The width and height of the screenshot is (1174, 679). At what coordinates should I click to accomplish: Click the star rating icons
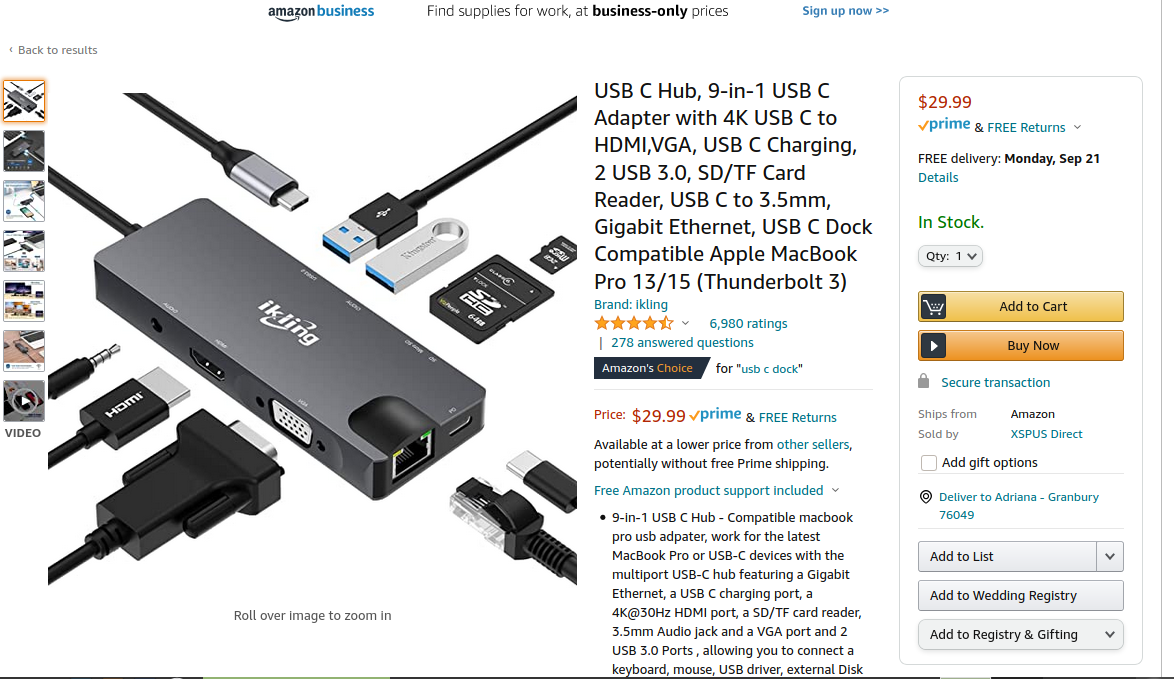pyautogui.click(x=633, y=323)
